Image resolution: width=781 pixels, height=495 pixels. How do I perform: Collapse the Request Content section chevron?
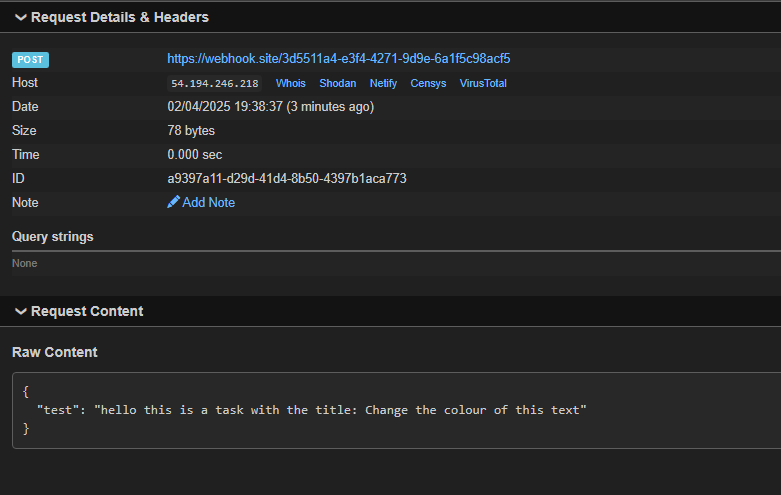pyautogui.click(x=20, y=311)
